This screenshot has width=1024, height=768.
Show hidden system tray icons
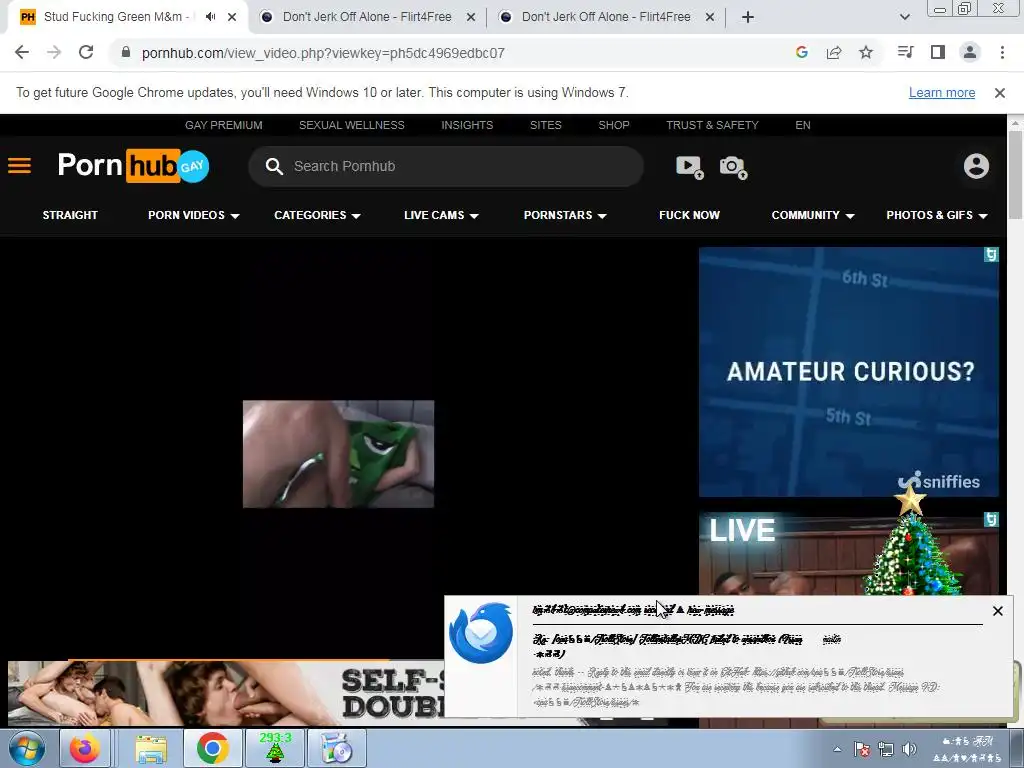point(837,749)
